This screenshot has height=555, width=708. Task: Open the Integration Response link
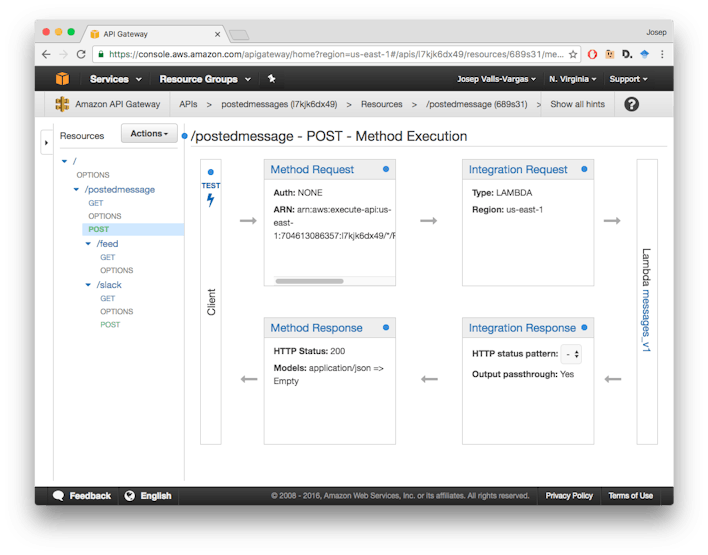coord(522,328)
